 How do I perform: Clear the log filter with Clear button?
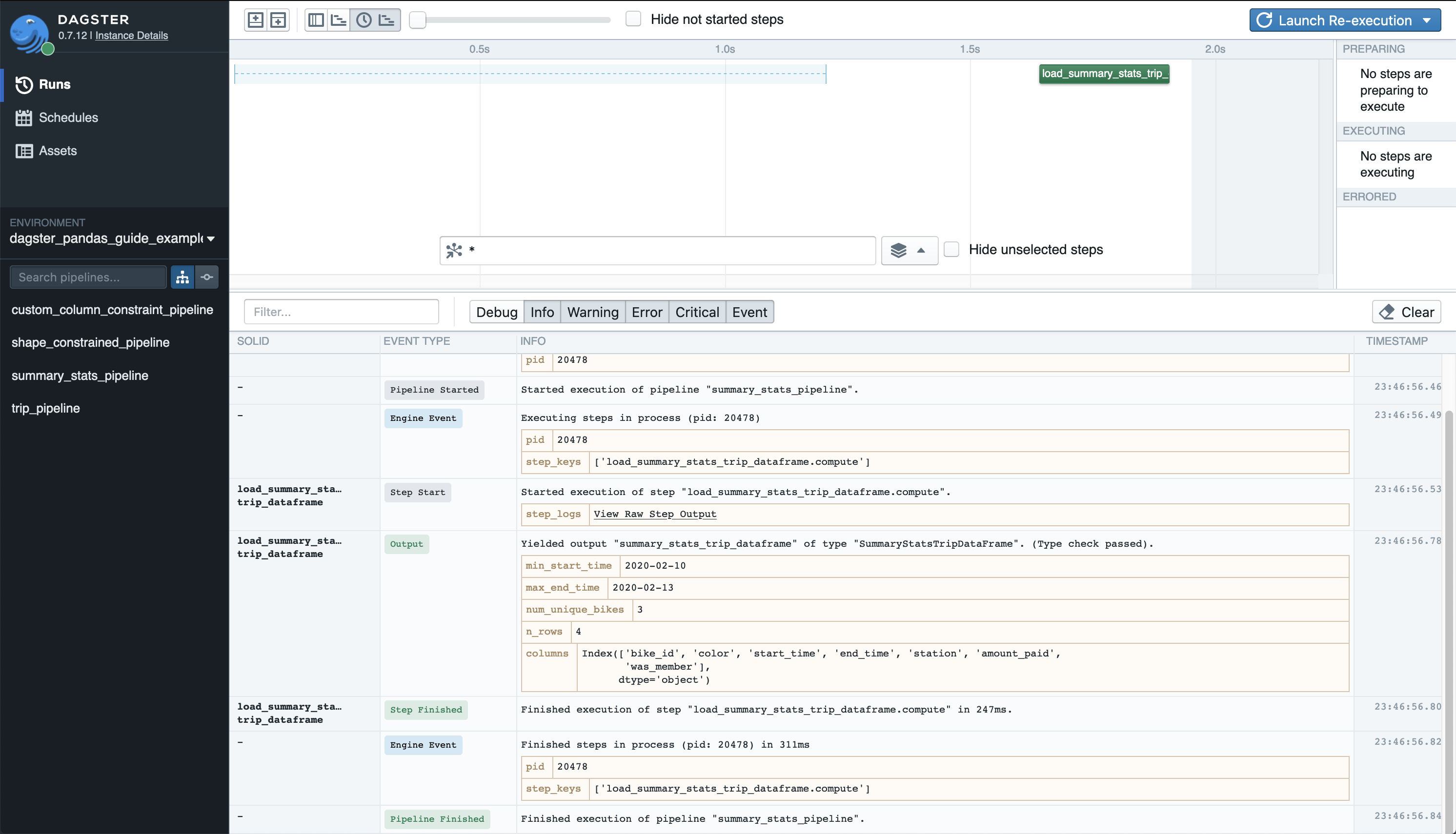[x=1406, y=312]
